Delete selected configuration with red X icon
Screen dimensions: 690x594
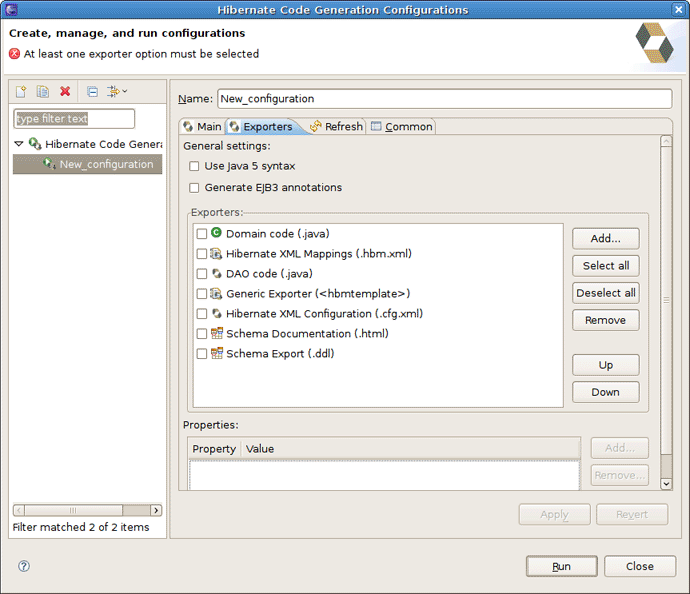65,91
